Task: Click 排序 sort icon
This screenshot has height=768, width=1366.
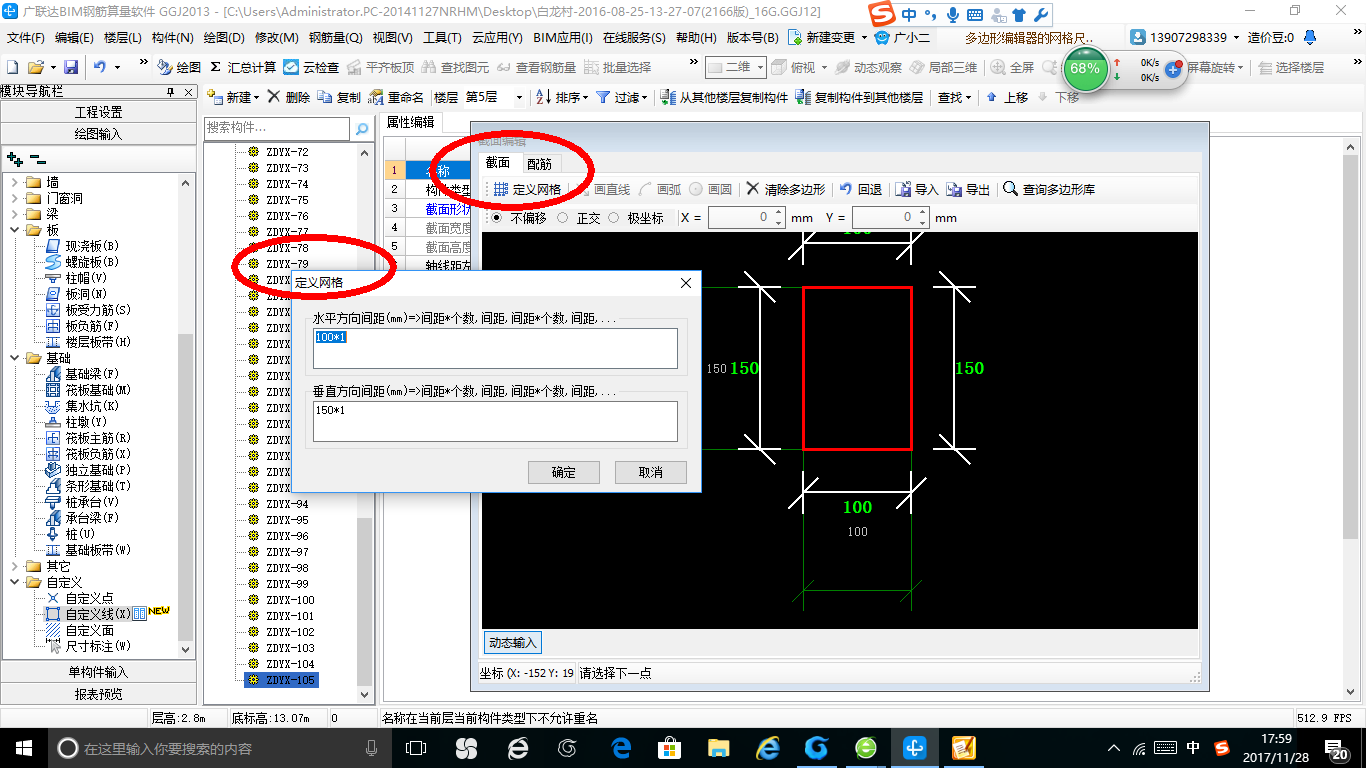Action: pyautogui.click(x=562, y=97)
